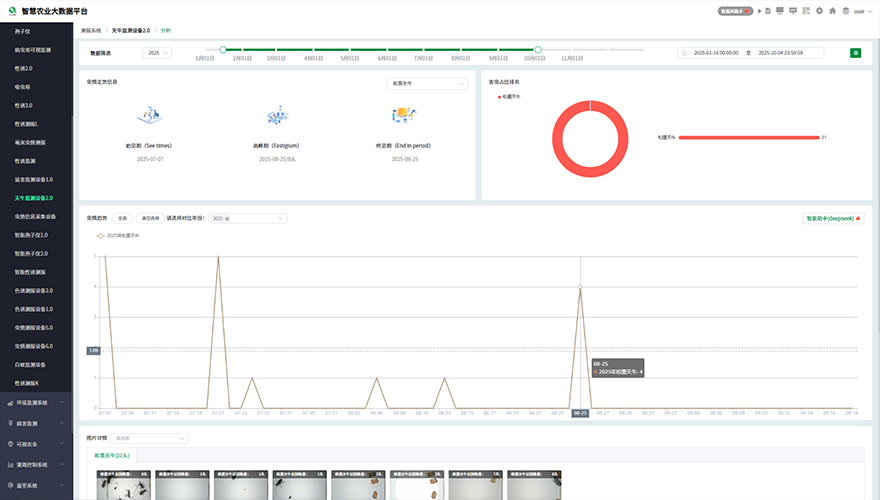Switch to the 松墨天牛(21头) image tab
Viewport: 880px width, 500px height.
point(115,455)
